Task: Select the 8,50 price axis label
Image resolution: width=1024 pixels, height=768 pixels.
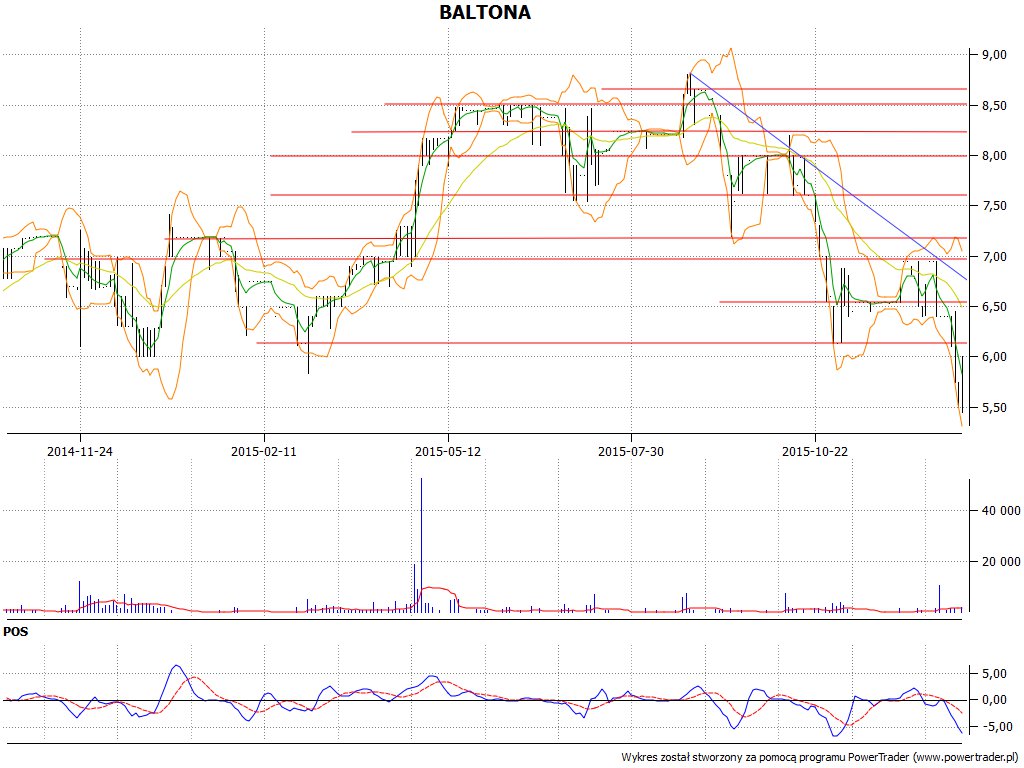Action: pos(994,105)
